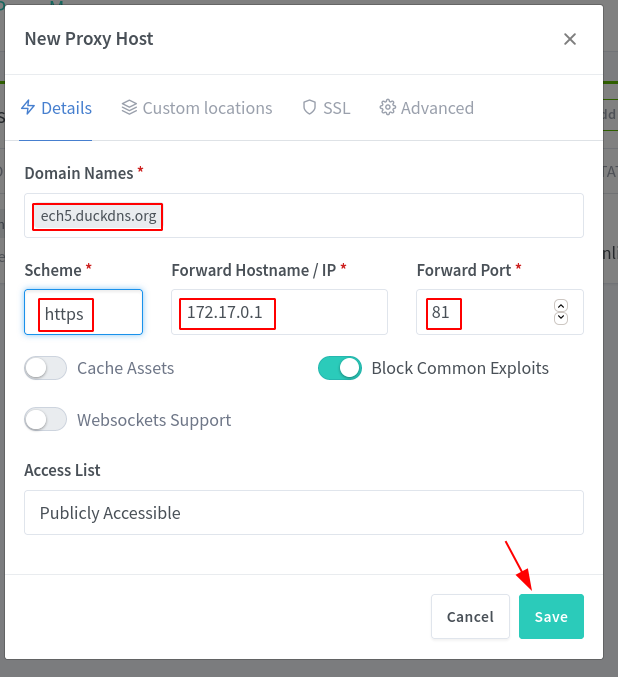
Task: Click the Forward Hostname / IP field
Action: click(x=279, y=312)
